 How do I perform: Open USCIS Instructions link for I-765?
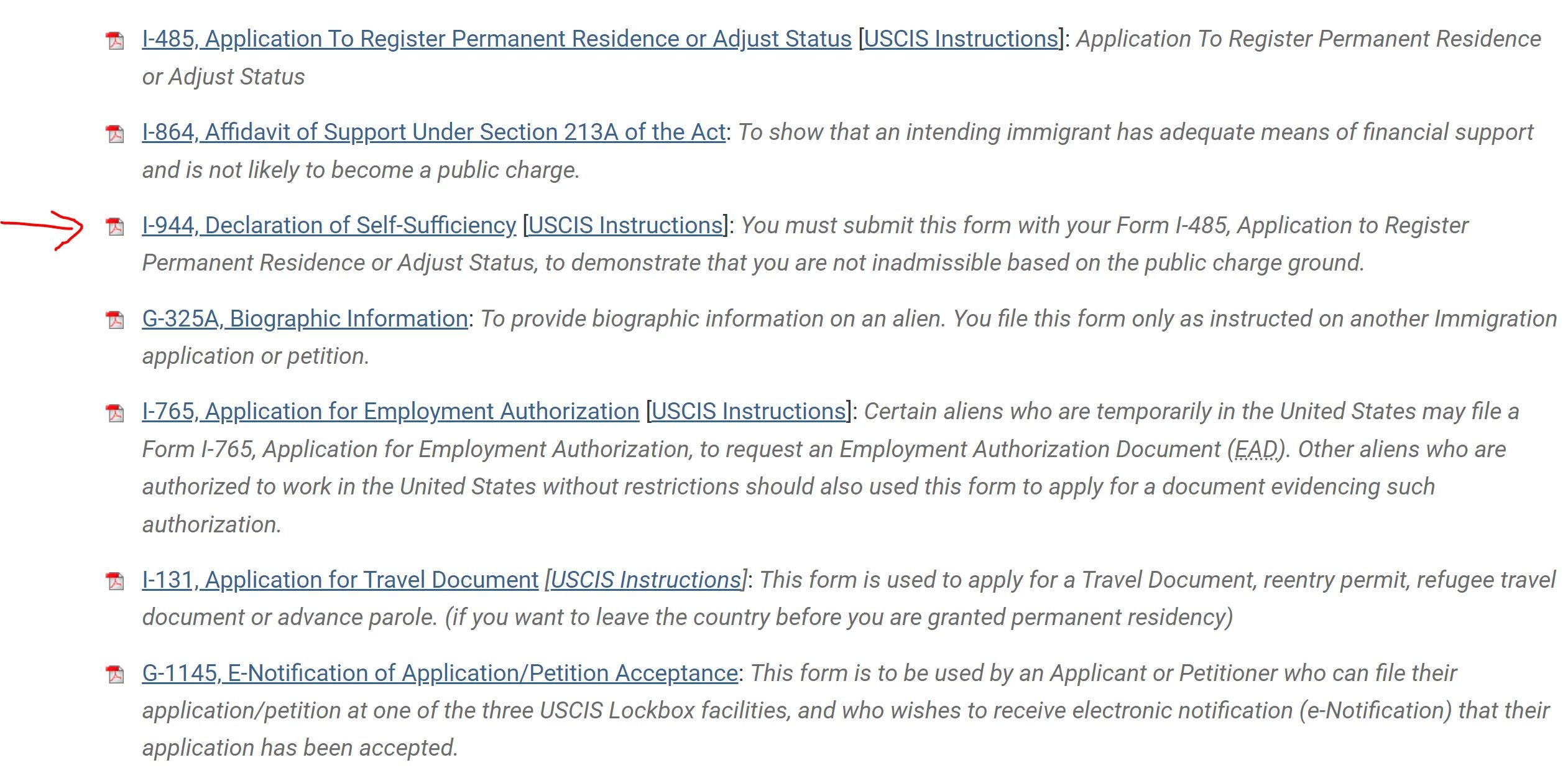pyautogui.click(x=749, y=411)
